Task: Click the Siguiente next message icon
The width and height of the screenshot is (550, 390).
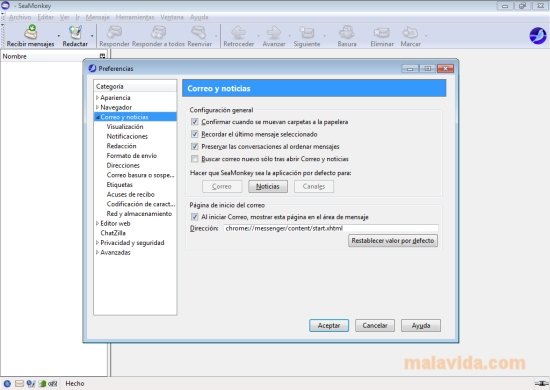Action: coord(307,32)
